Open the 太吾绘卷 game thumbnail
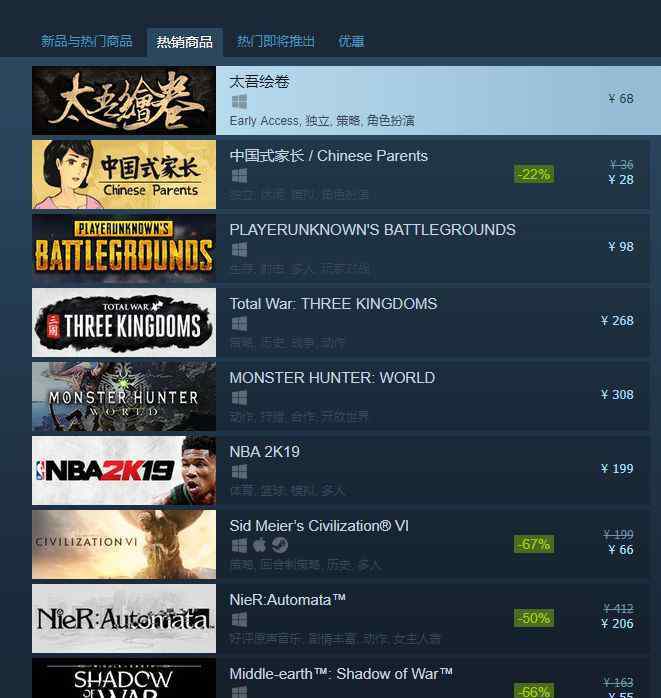The height and width of the screenshot is (698, 661). click(x=124, y=101)
